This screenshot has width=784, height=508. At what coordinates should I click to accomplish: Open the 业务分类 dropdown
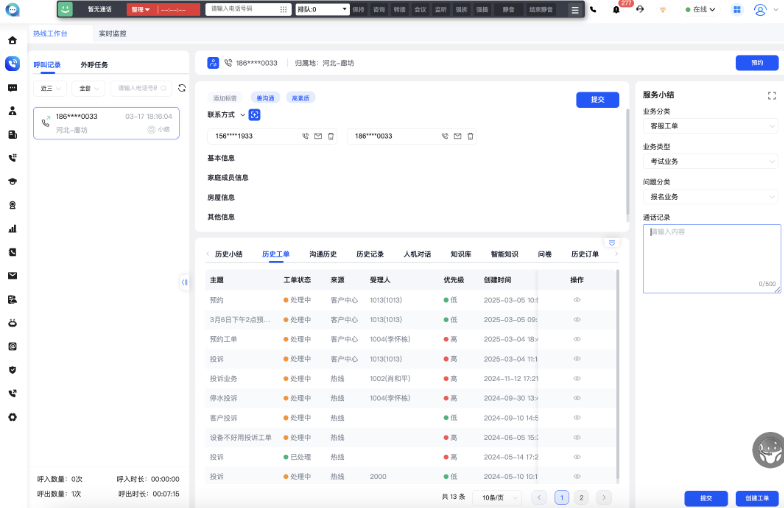(710, 126)
